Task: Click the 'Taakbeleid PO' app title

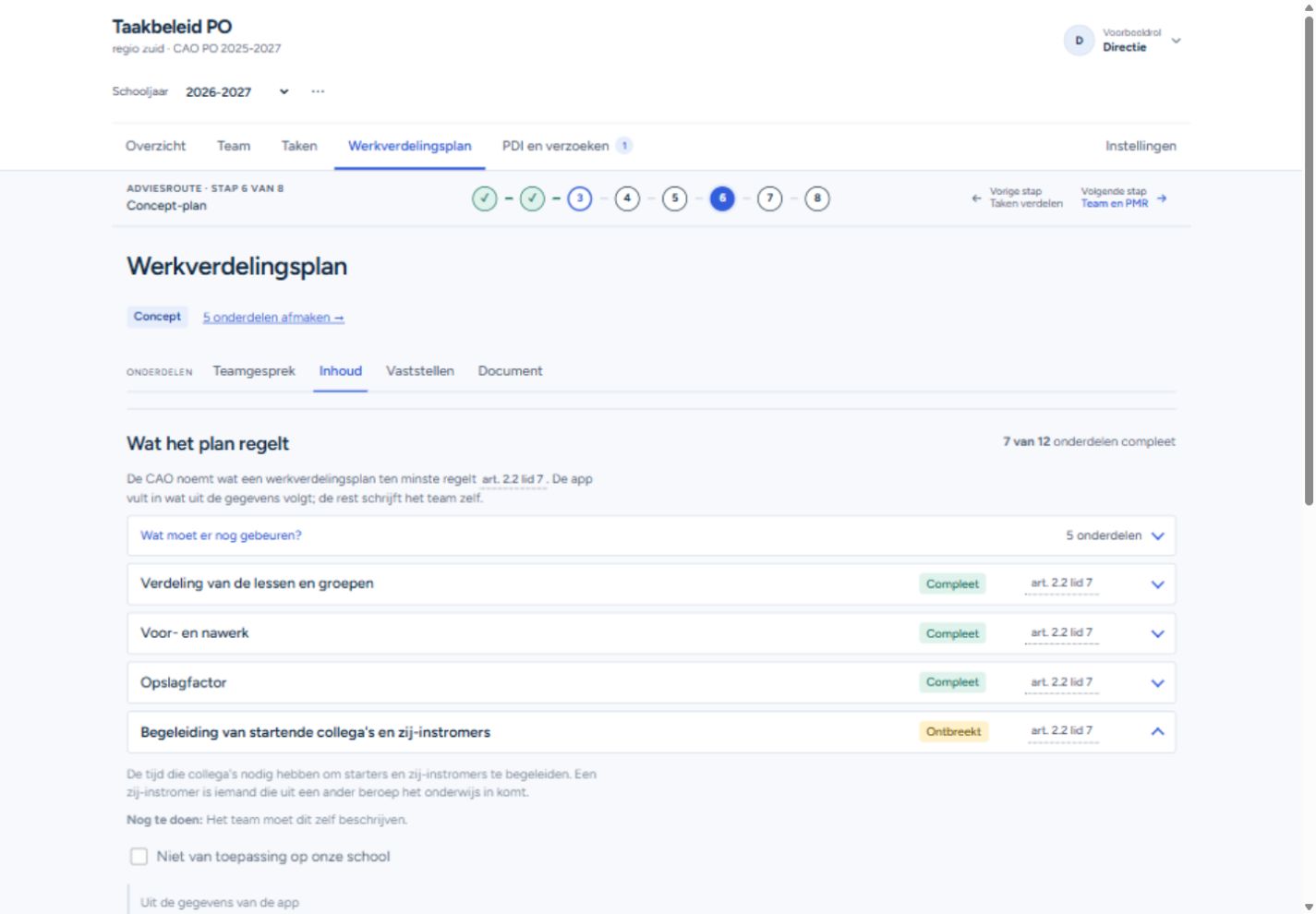Action: 172,27
